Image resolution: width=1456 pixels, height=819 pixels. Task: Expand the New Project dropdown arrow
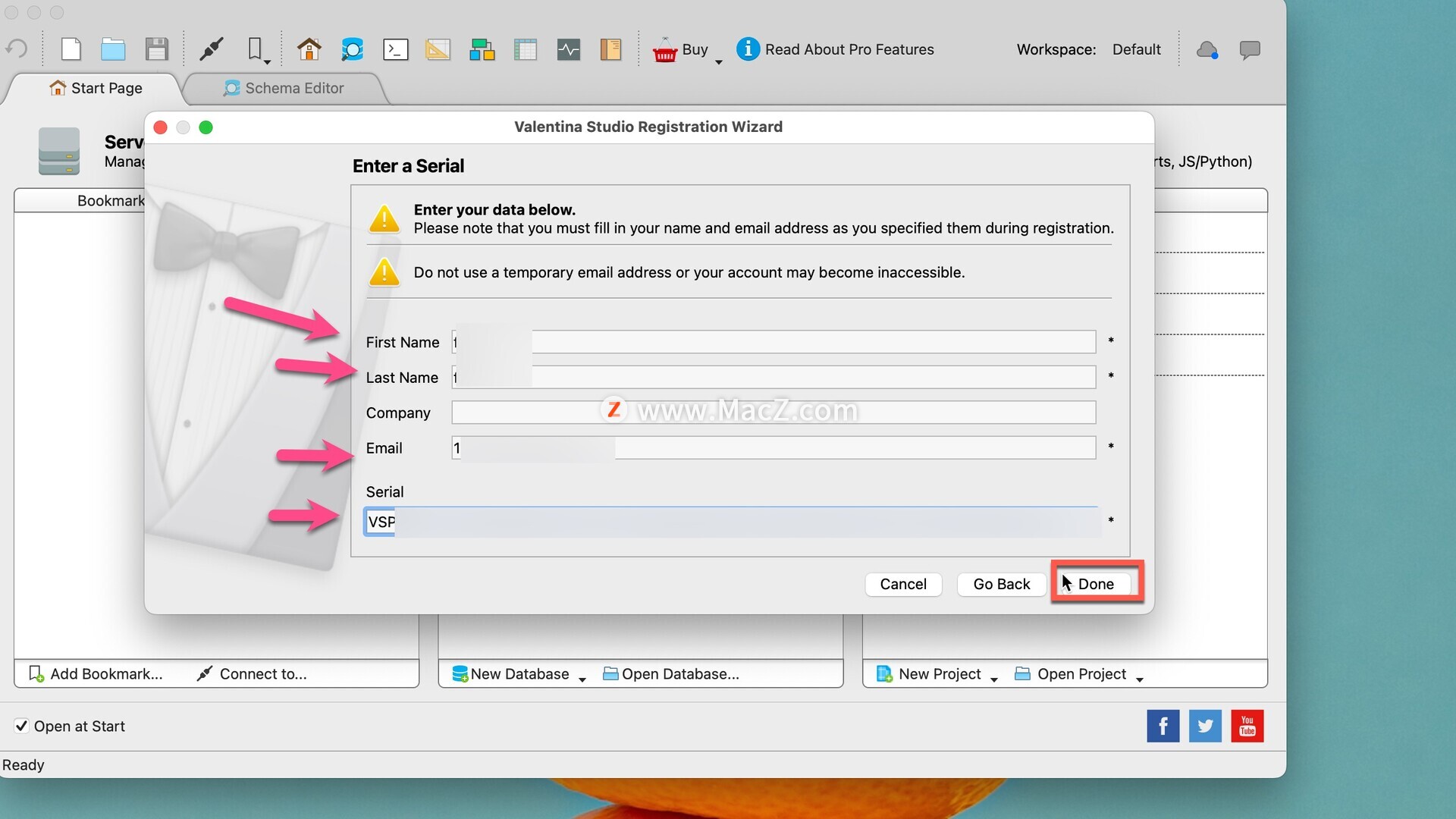pos(994,679)
